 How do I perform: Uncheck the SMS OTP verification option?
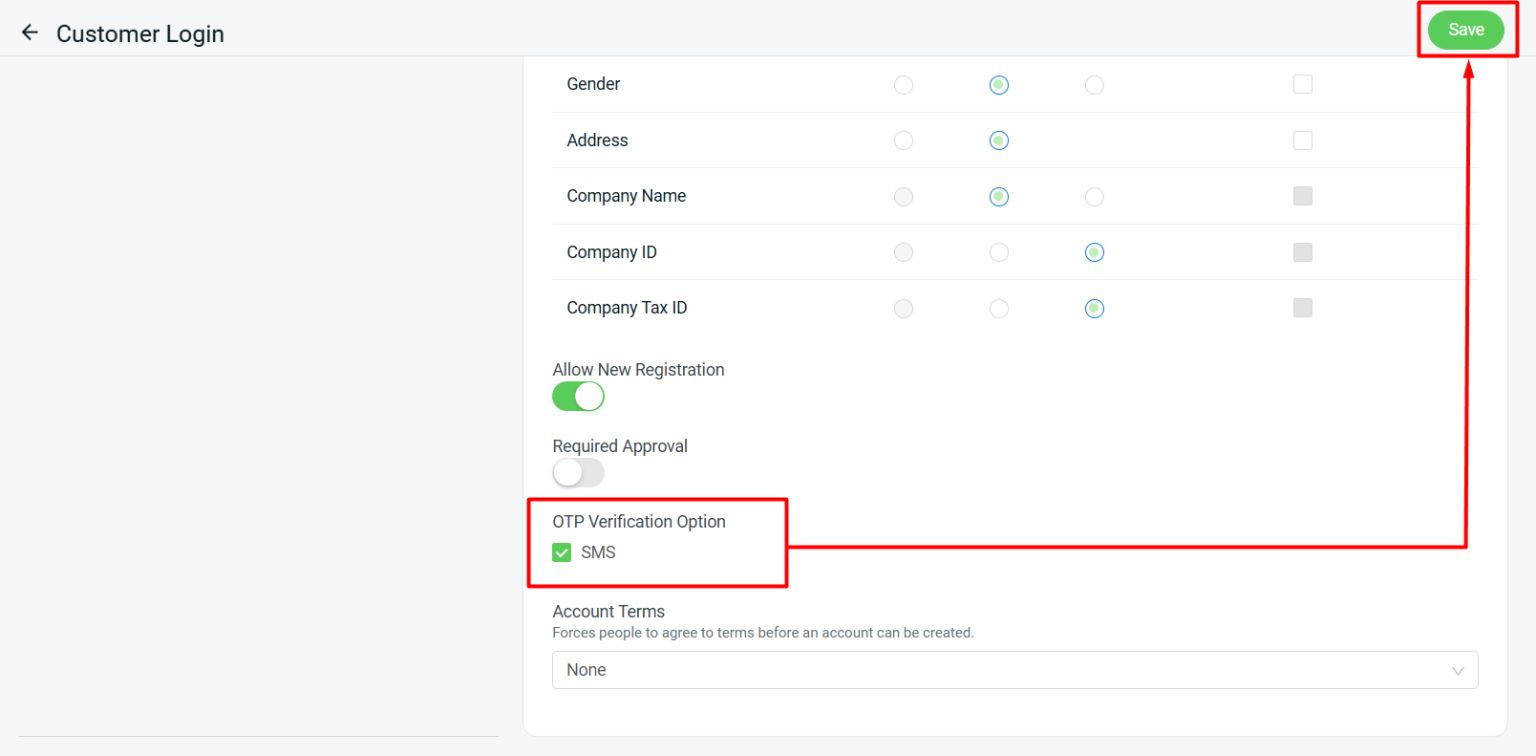tap(562, 552)
